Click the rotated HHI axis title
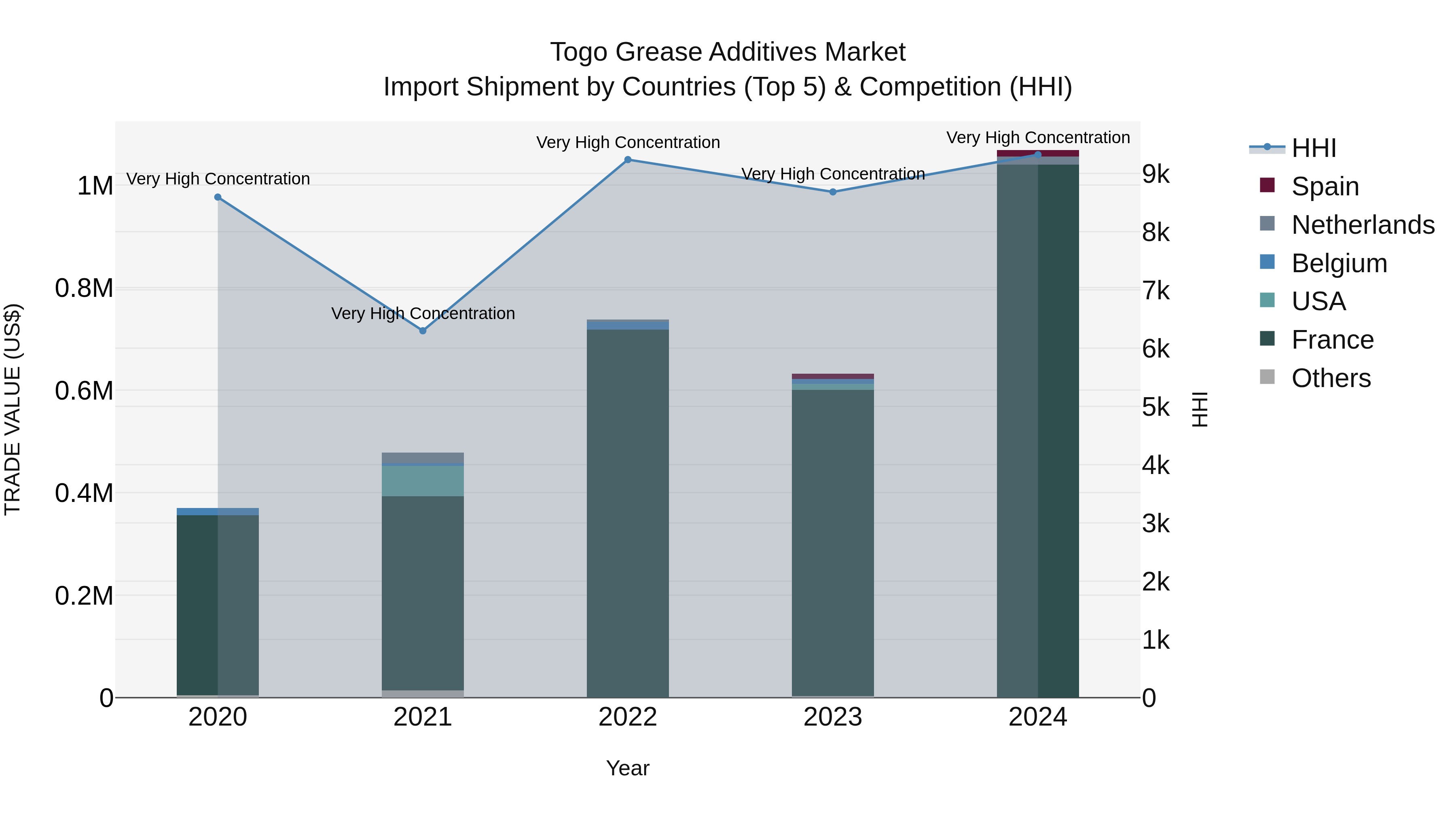Viewport: 1456px width, 819px height. pos(1200,409)
